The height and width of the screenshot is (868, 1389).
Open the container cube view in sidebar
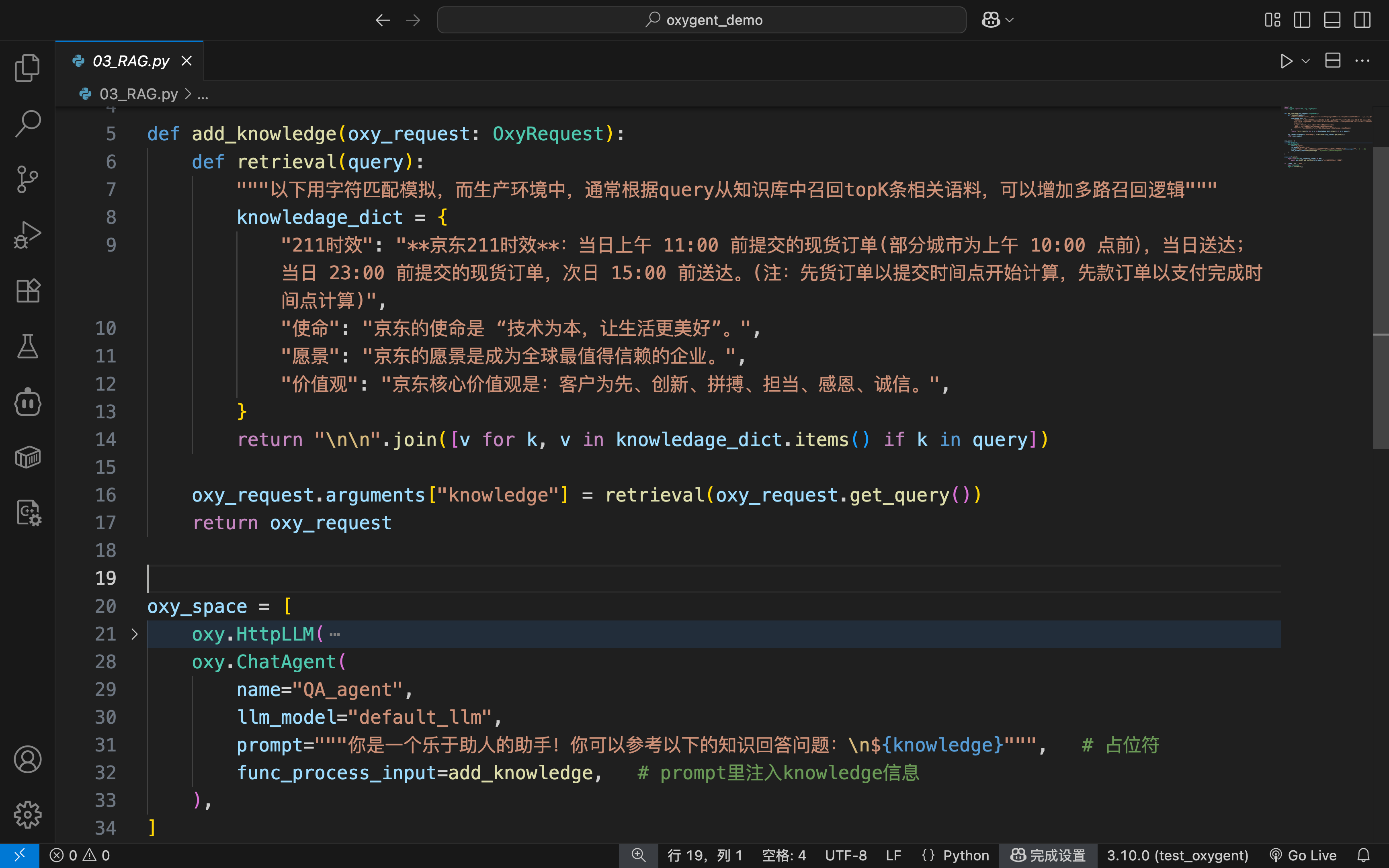(27, 458)
